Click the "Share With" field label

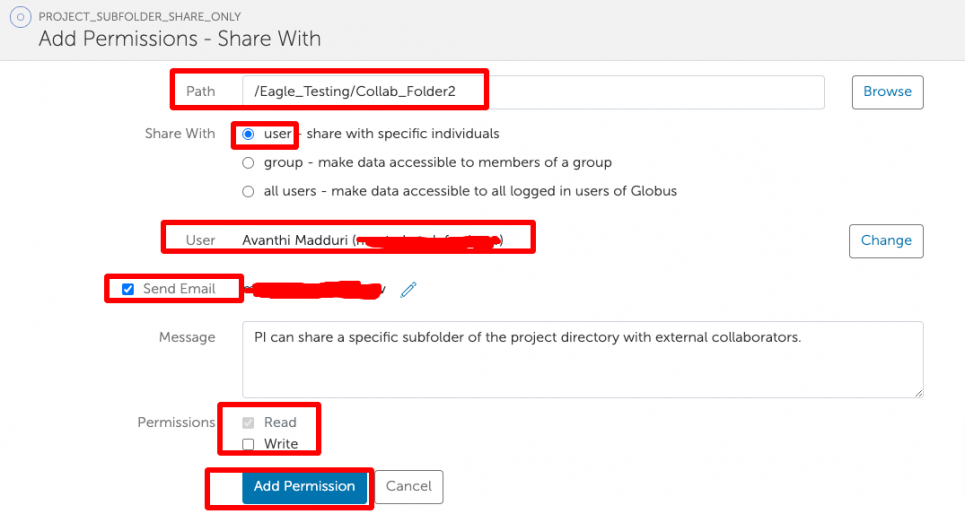pos(180,134)
